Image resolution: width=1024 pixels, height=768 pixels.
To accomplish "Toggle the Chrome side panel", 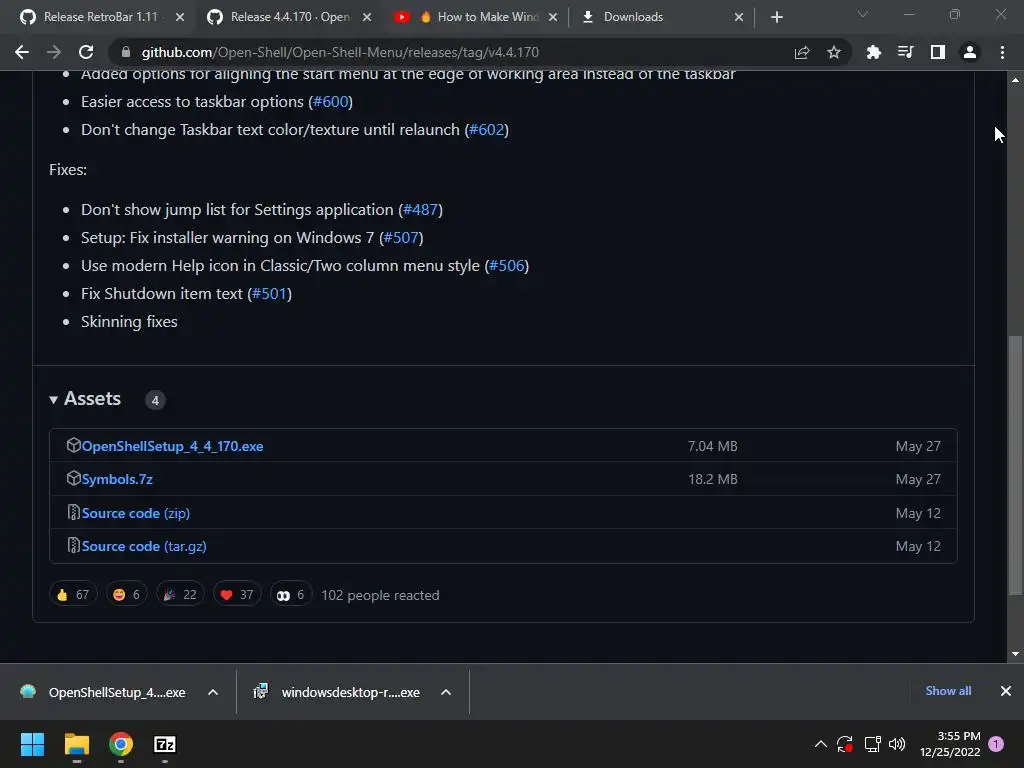I will [938, 52].
